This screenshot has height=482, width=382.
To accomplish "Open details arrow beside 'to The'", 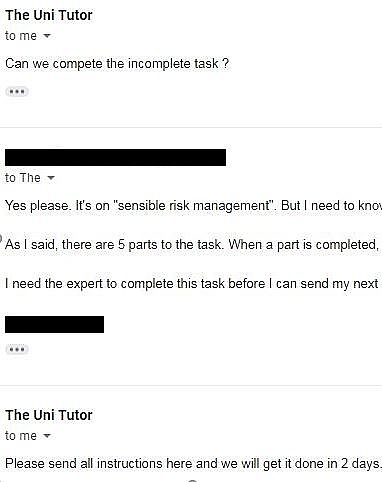I will tap(51, 178).
